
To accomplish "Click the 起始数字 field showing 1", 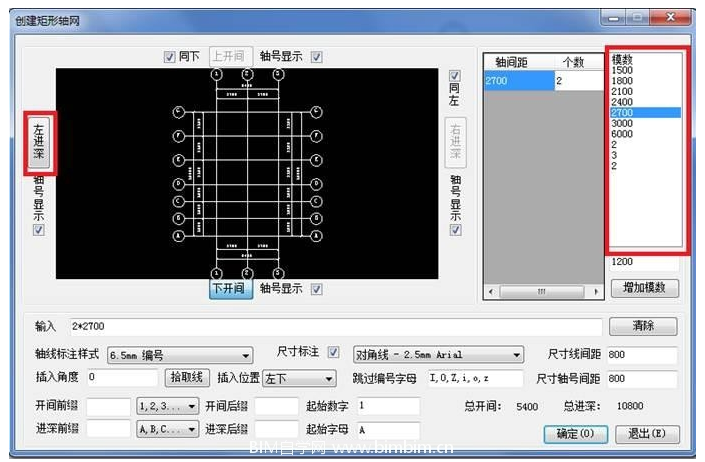I will (x=388, y=406).
